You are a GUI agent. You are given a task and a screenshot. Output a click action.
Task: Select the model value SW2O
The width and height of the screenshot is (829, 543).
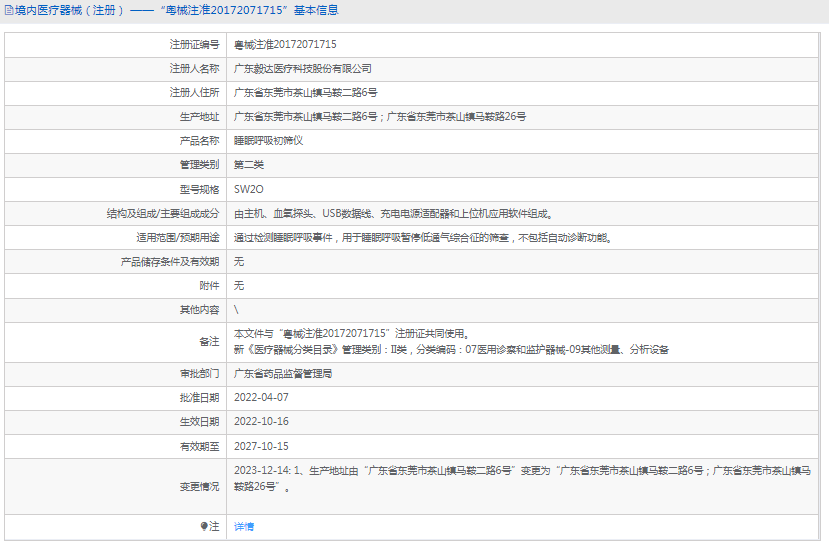pyautogui.click(x=248, y=189)
